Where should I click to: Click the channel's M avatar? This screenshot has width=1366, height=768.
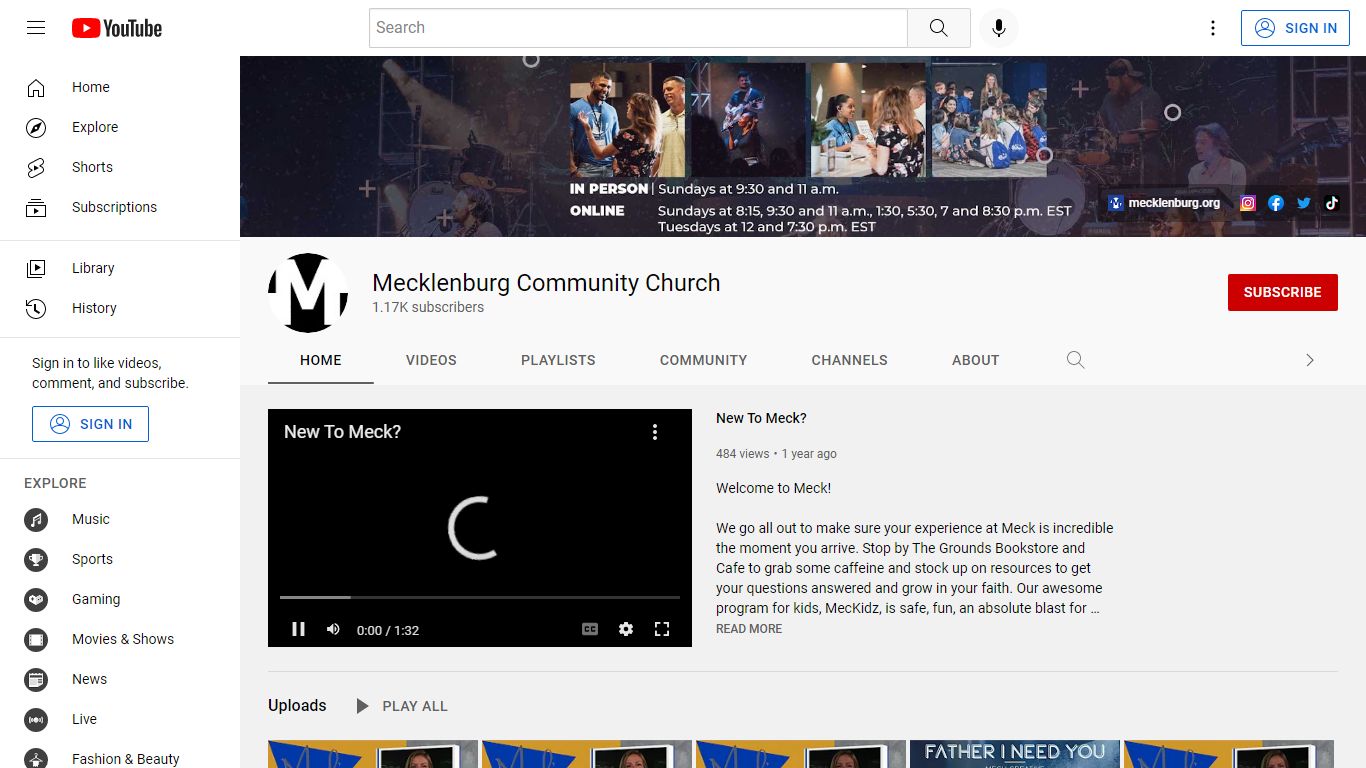click(308, 293)
